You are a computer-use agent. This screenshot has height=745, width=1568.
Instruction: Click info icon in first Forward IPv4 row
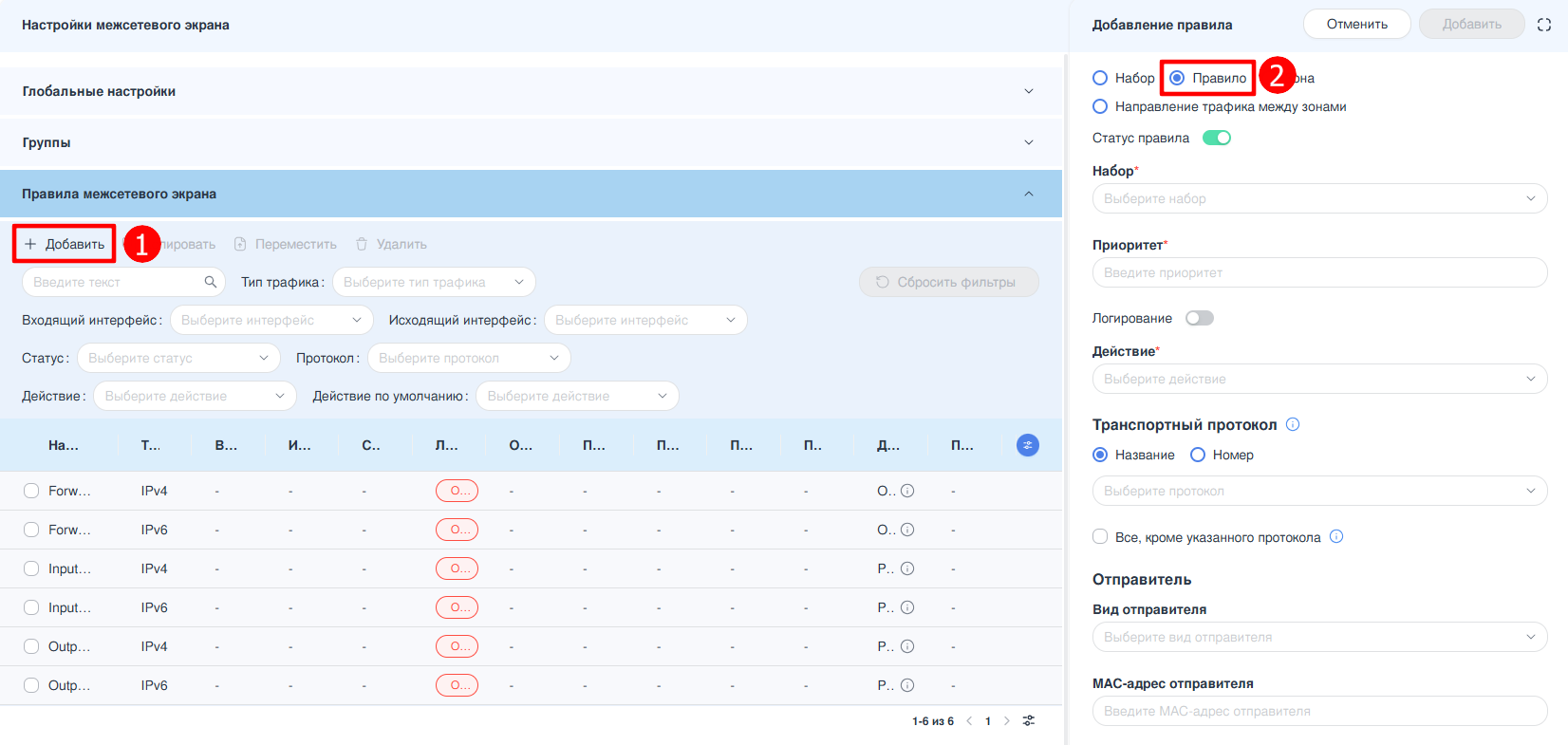907,491
